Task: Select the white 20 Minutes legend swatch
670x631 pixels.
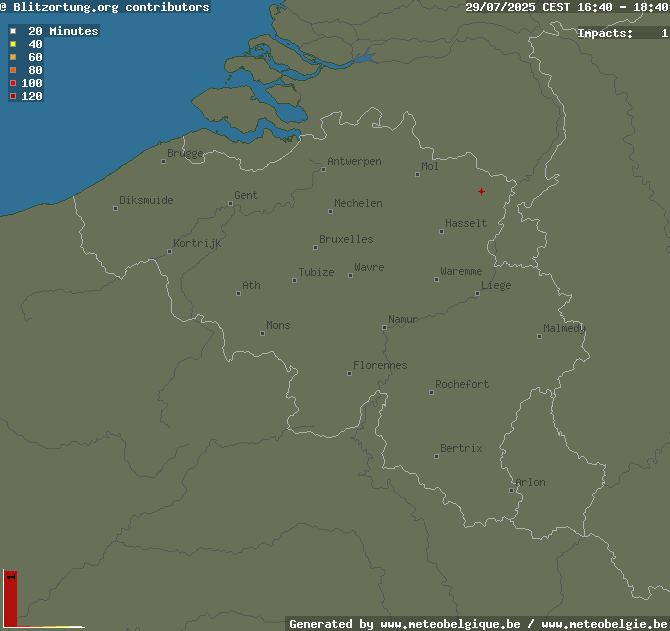Action: coord(13,31)
